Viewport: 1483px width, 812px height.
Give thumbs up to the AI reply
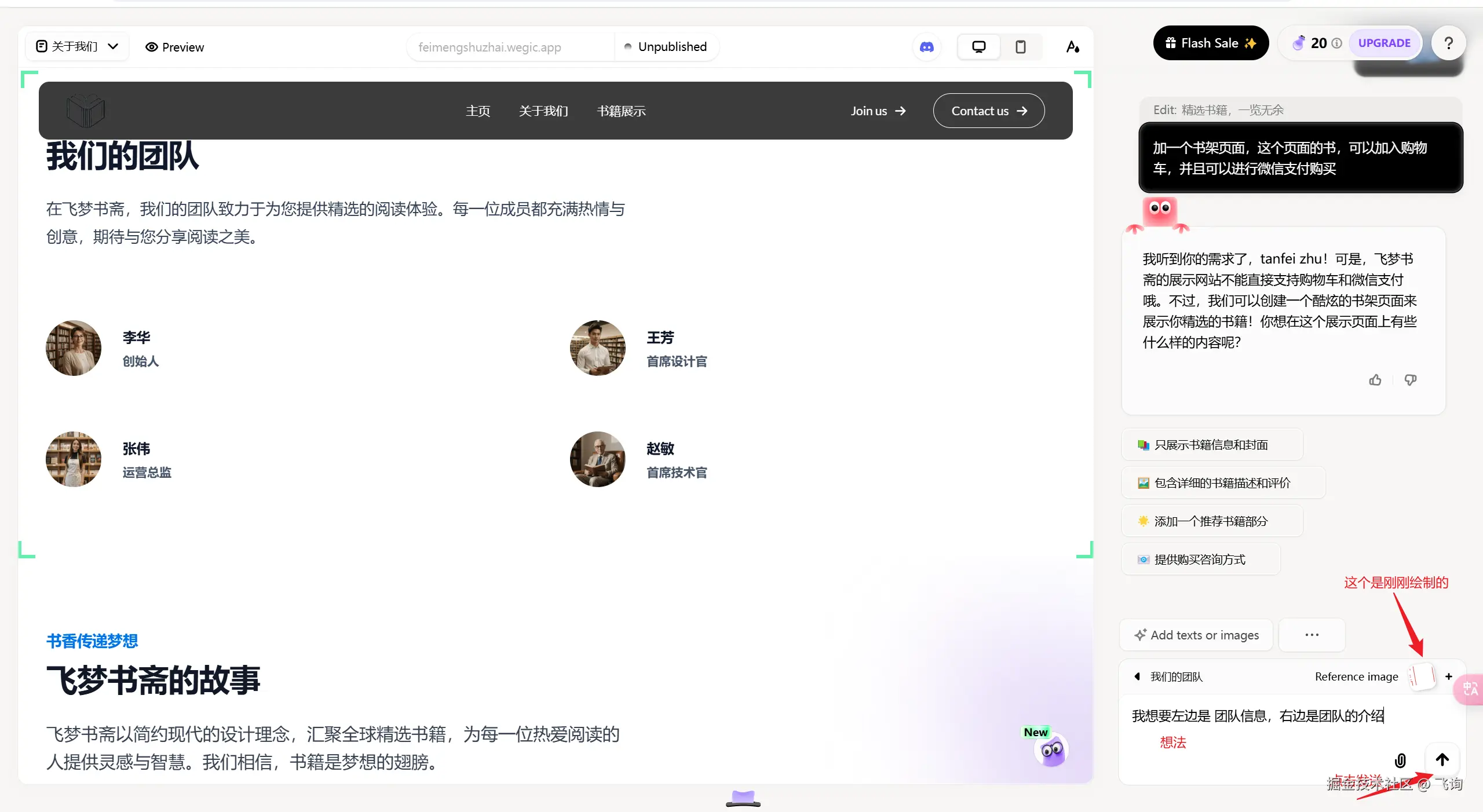click(1375, 380)
